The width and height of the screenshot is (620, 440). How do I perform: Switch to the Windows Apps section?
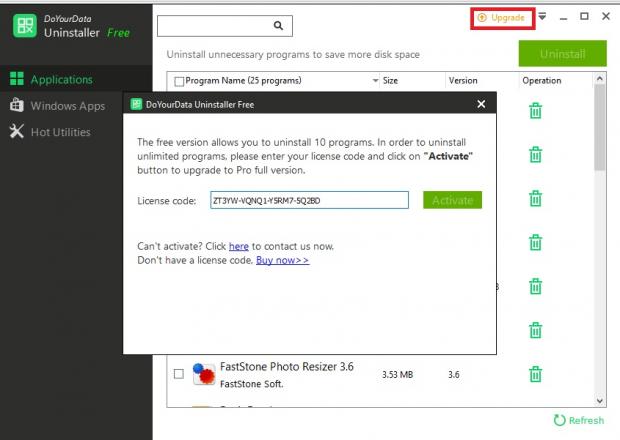[67, 105]
